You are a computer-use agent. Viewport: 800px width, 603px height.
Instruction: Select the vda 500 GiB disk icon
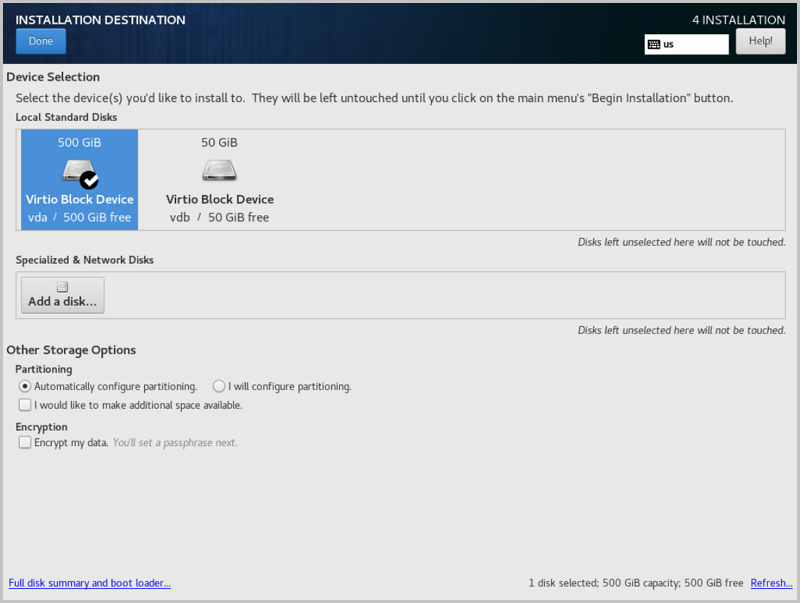(x=79, y=170)
